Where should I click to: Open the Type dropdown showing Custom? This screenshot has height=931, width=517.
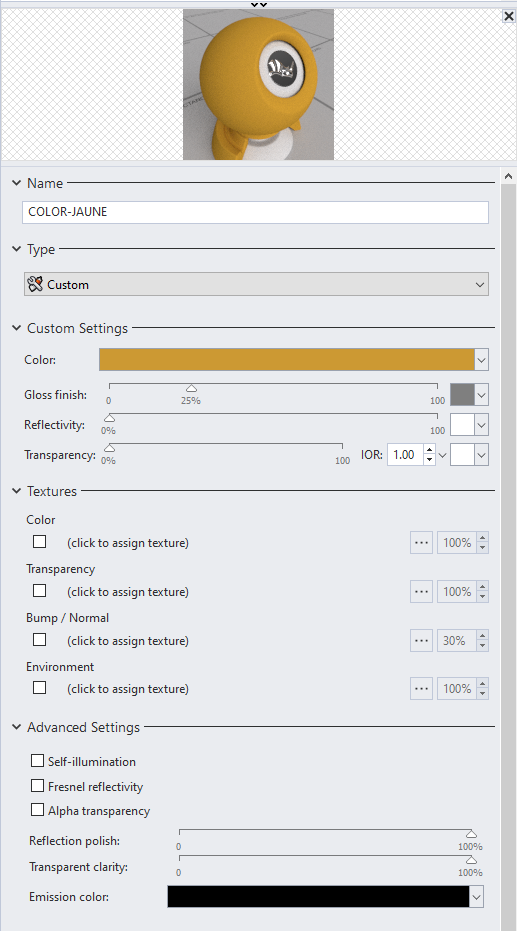(256, 284)
